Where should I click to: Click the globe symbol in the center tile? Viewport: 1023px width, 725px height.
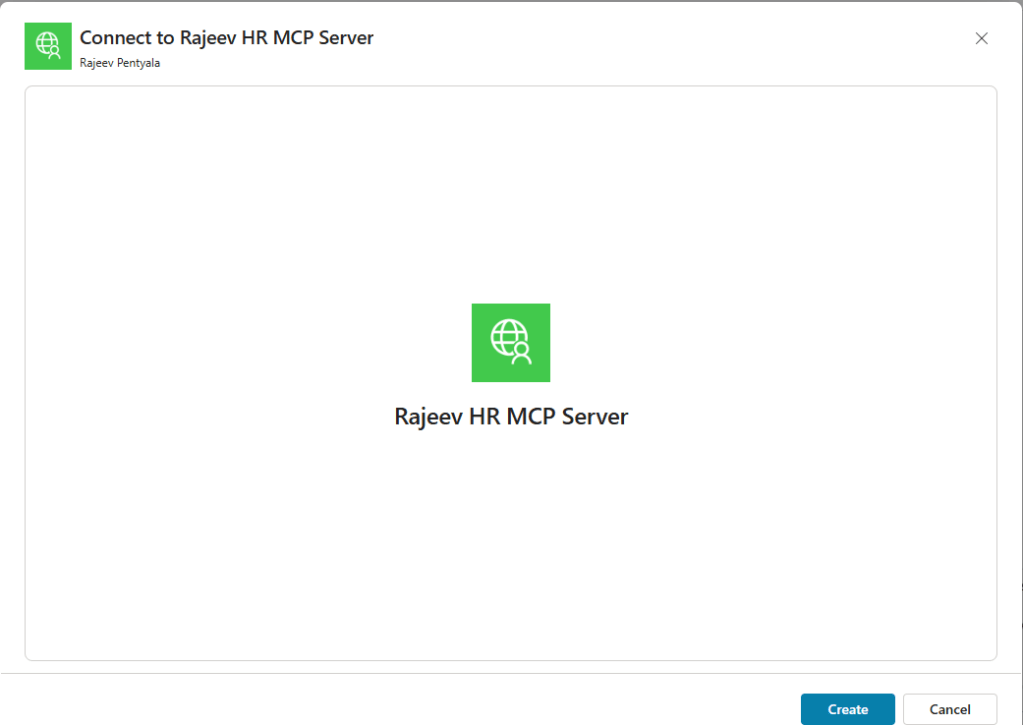coord(505,337)
